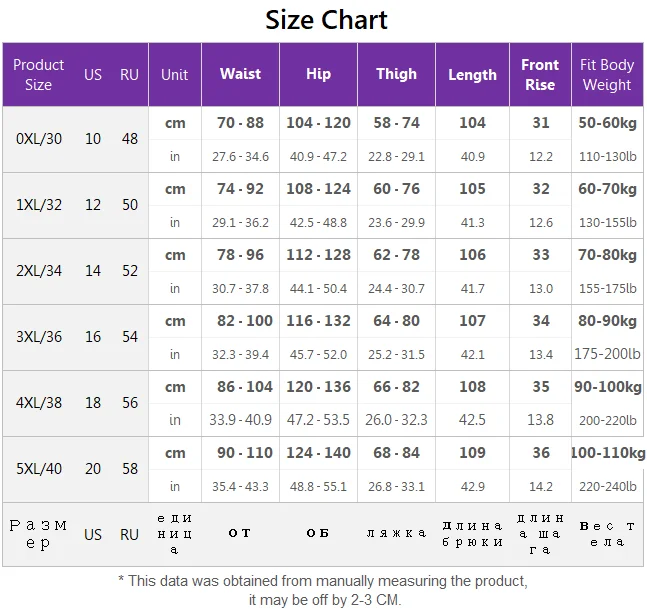Screen dimensions: 647x612
Task: Select the Front Rise header
Action: [540, 74]
